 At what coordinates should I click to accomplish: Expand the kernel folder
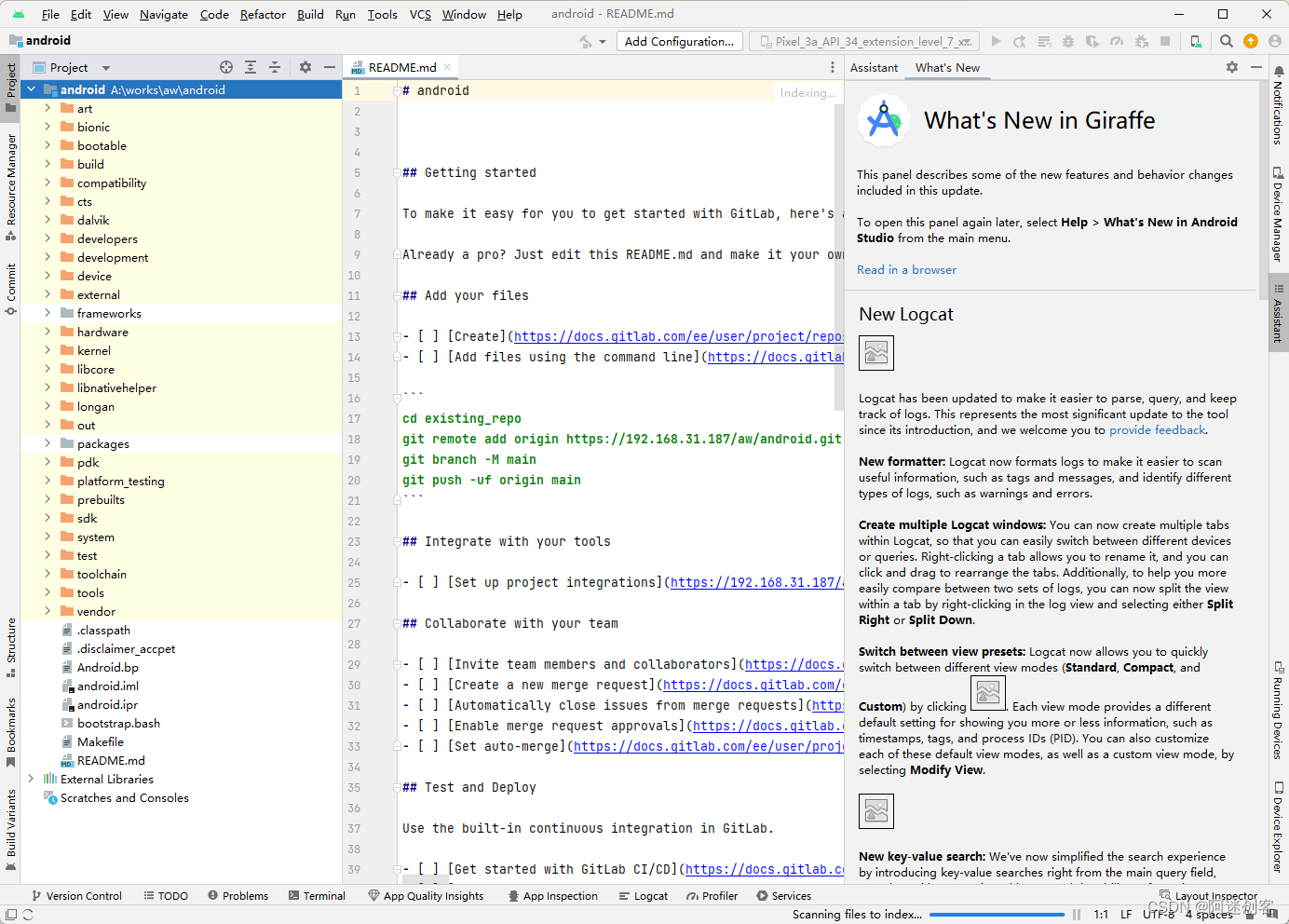47,350
